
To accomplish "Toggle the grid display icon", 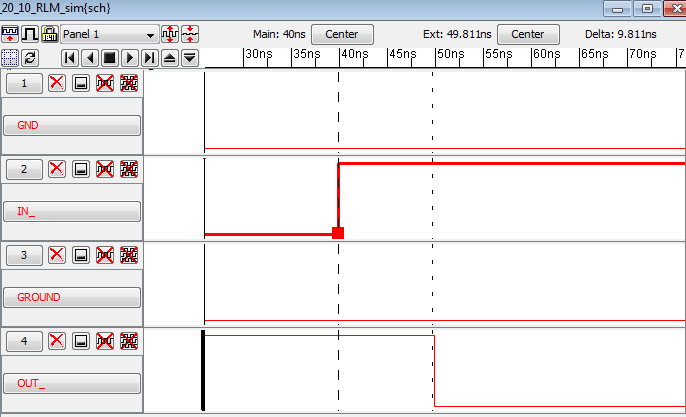I will [x=10, y=58].
